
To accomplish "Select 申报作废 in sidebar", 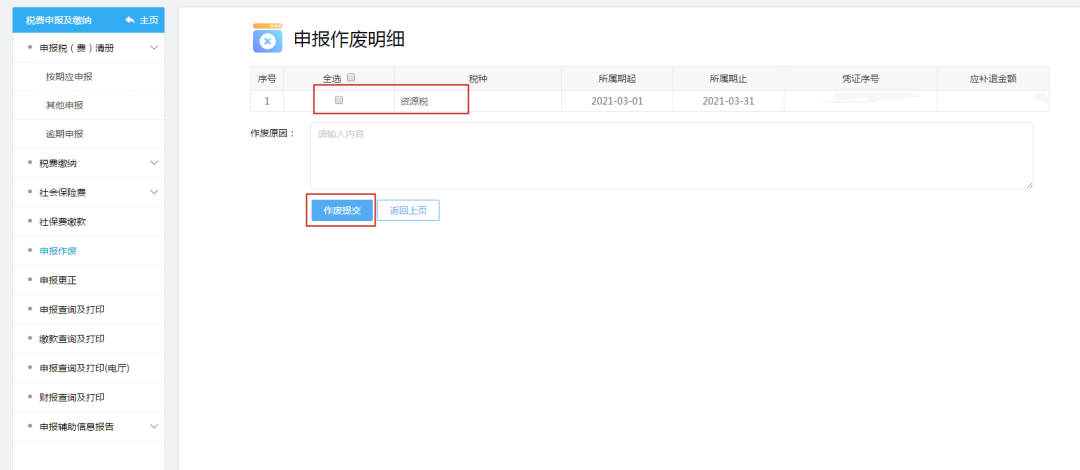I will [58, 251].
